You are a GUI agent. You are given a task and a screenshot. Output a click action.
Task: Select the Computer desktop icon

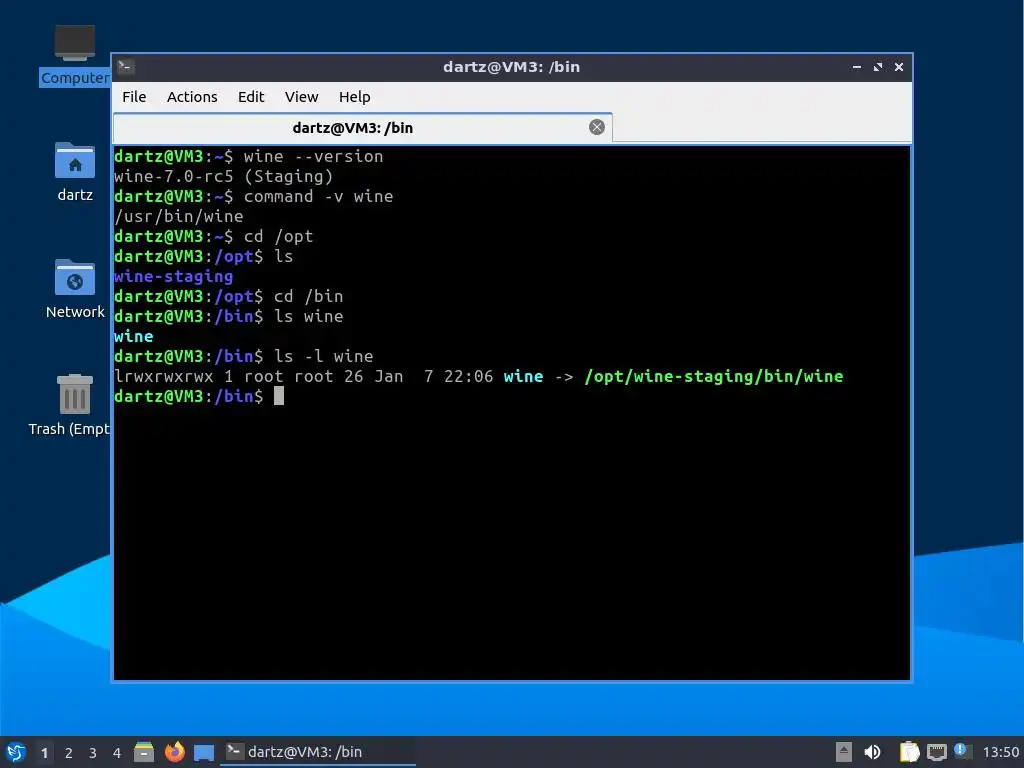(74, 55)
